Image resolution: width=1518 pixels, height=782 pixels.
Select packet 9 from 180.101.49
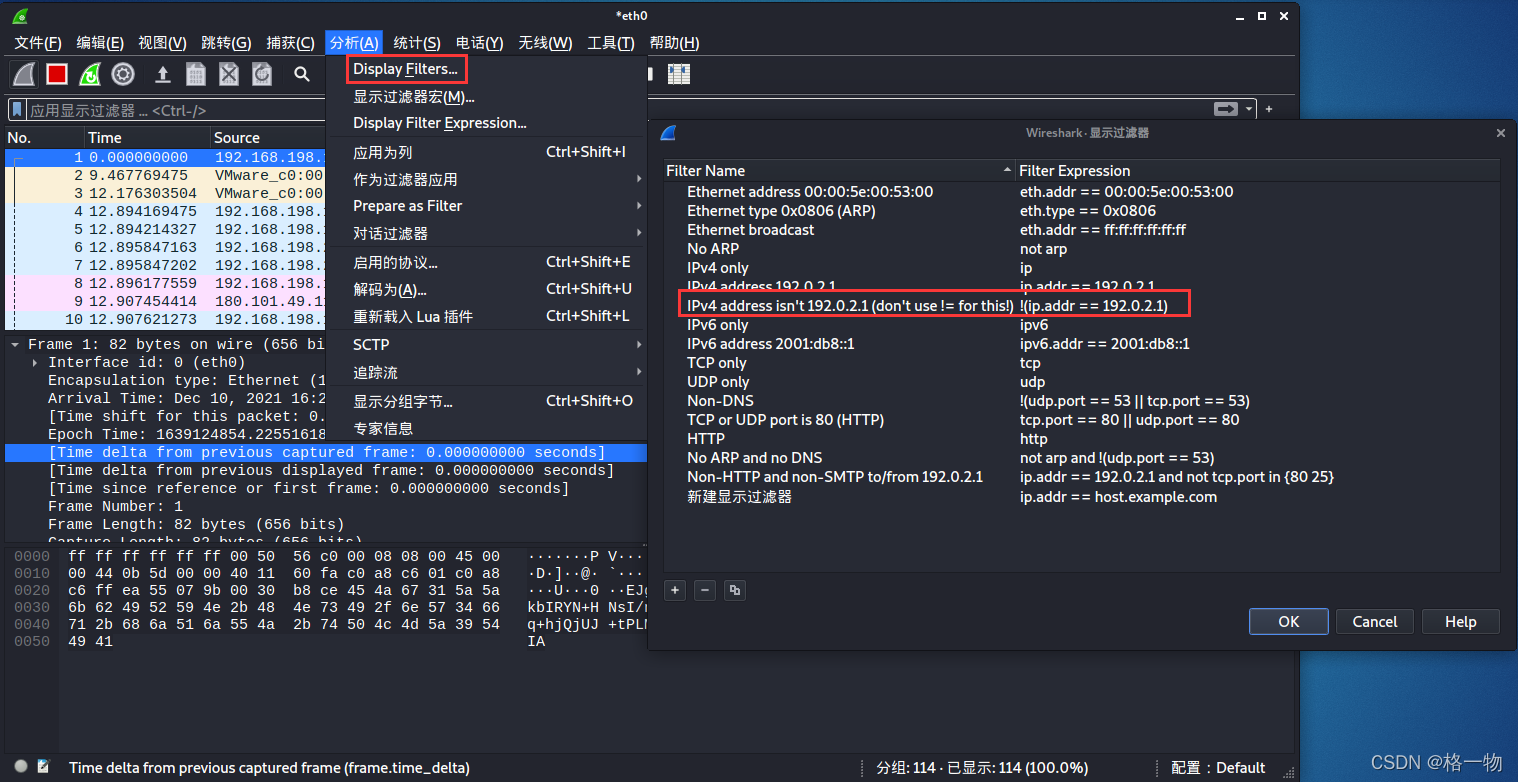166,301
